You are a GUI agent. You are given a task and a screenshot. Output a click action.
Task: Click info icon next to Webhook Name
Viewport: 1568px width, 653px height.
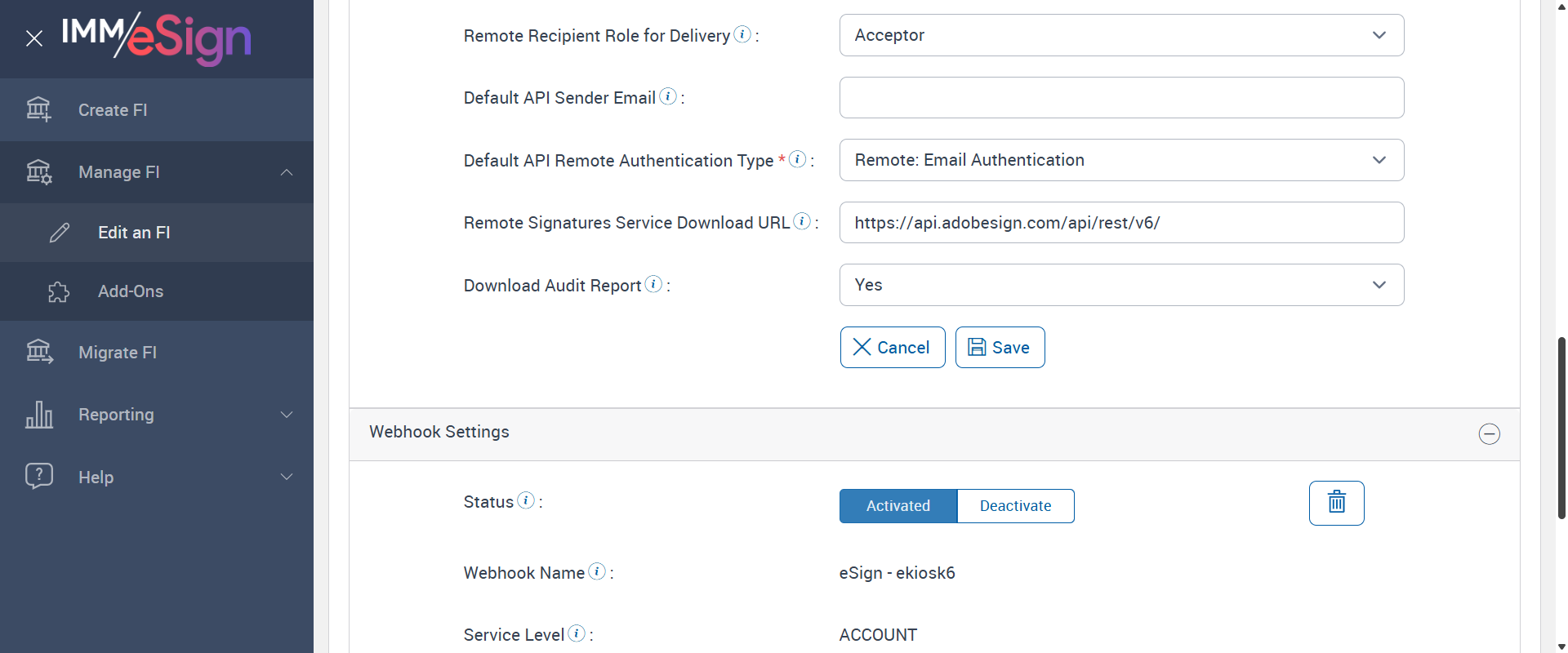(598, 571)
